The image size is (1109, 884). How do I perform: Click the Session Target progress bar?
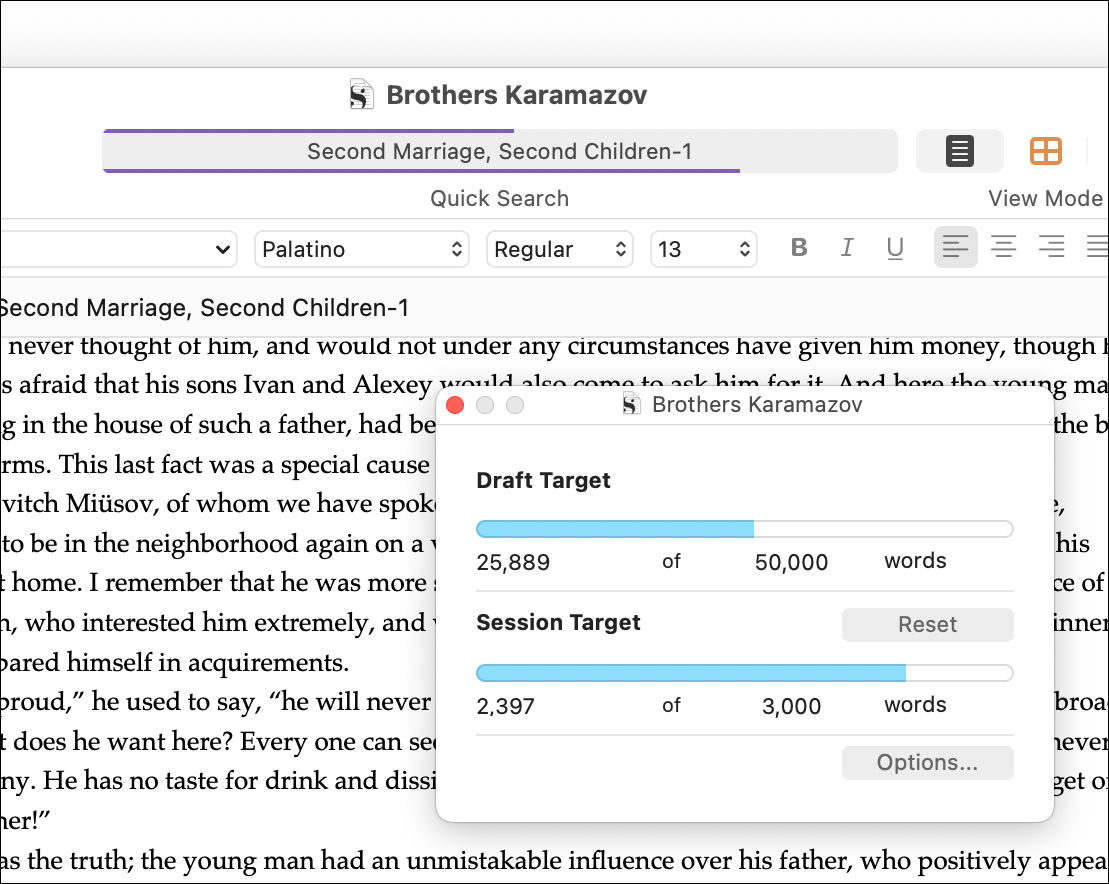744,673
